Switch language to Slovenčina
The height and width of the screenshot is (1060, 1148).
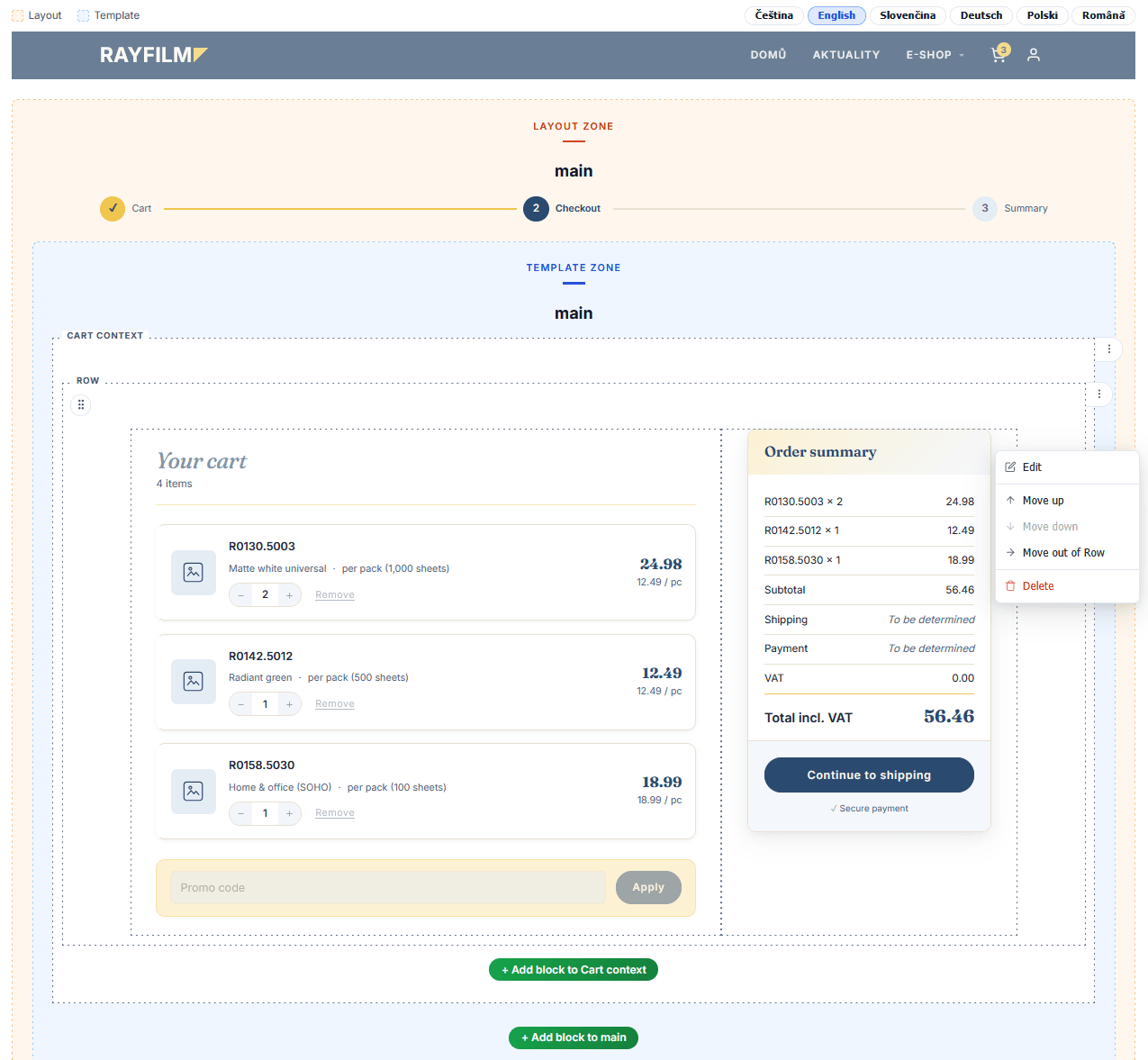(908, 15)
